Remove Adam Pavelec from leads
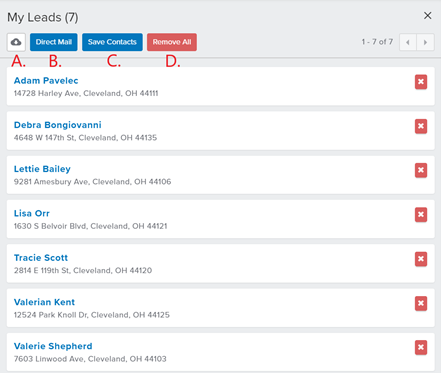Screen dimensions: 441x373 (421, 82)
